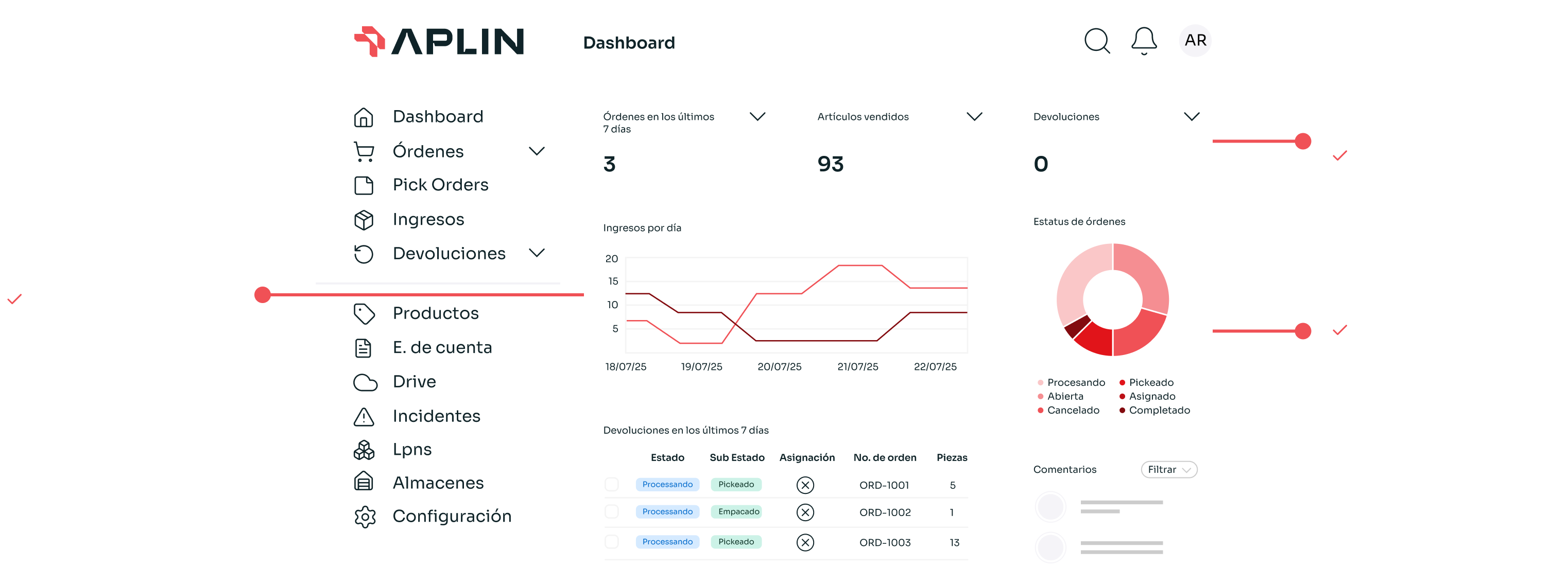Click the Abierta legend entry
Image resolution: width=1568 pixels, height=585 pixels.
tap(1060, 397)
